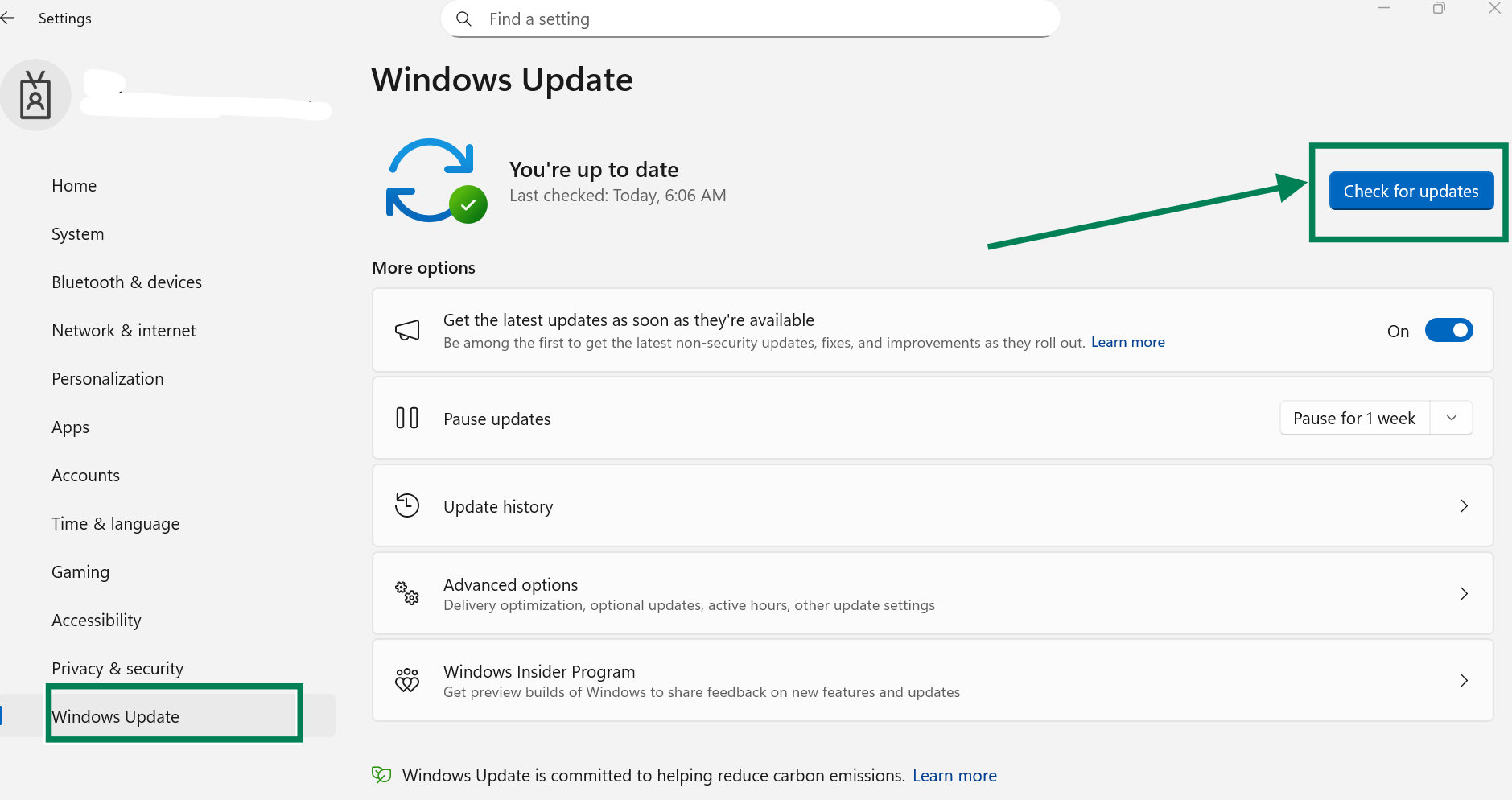Click the user account avatar icon
Viewport: 1512px width, 800px height.
pos(35,95)
